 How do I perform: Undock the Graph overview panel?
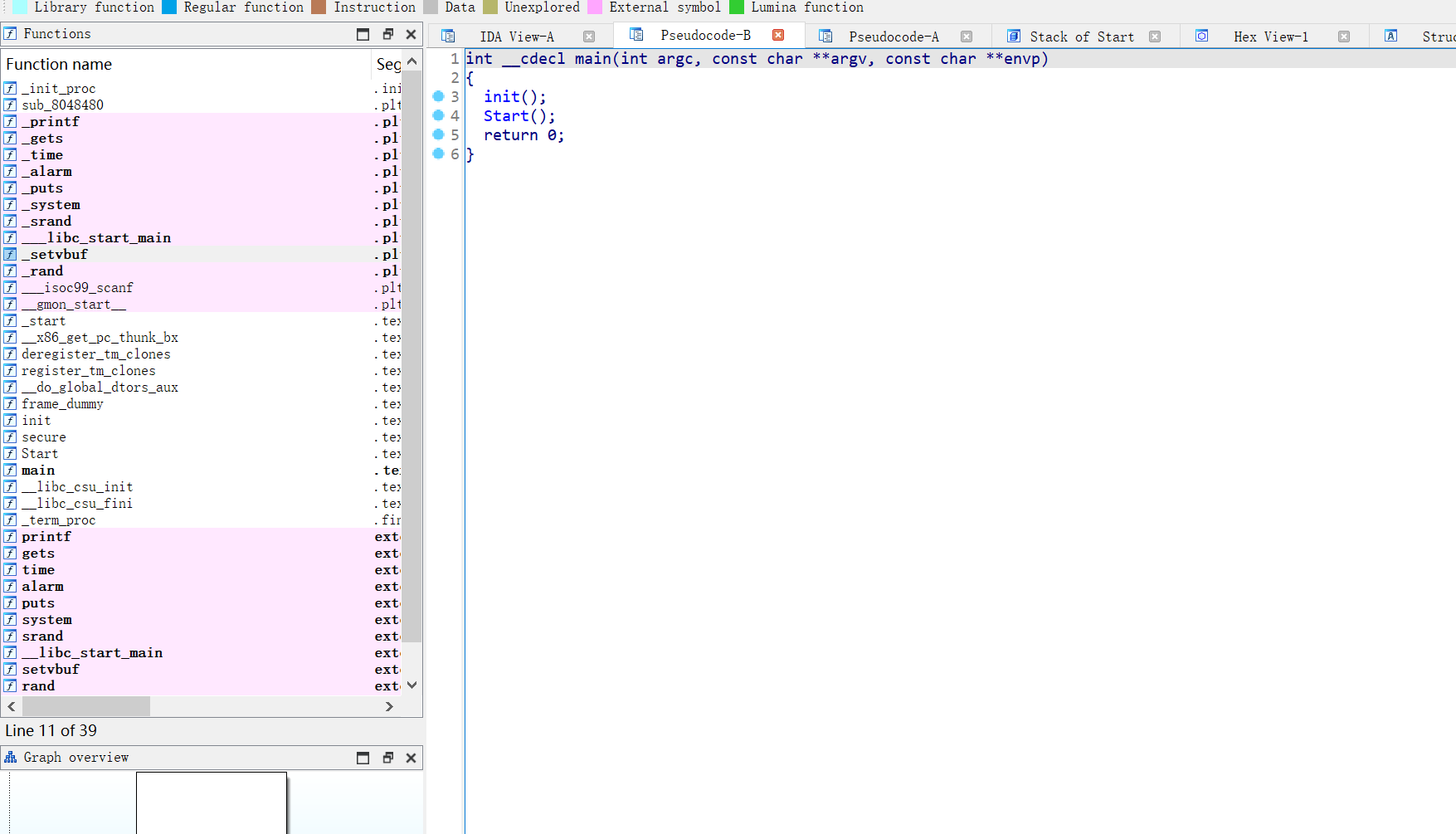tap(387, 758)
